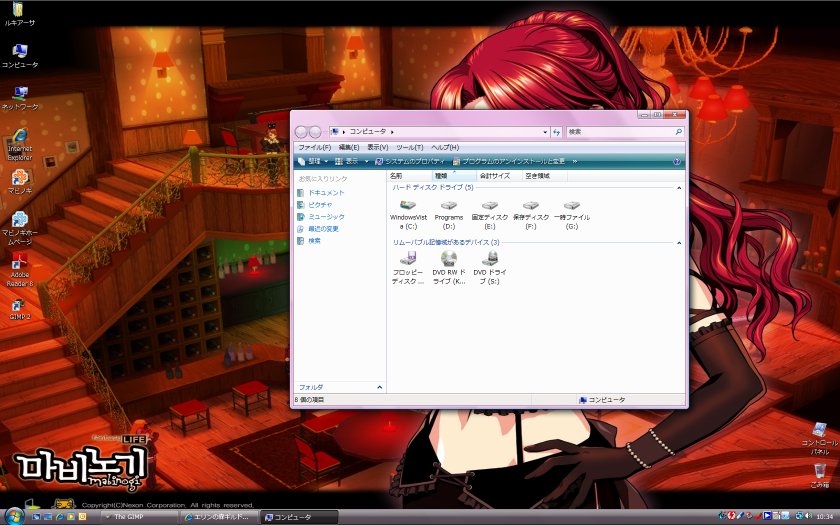
Task: Open the 表示(V) menu
Action: tap(377, 147)
